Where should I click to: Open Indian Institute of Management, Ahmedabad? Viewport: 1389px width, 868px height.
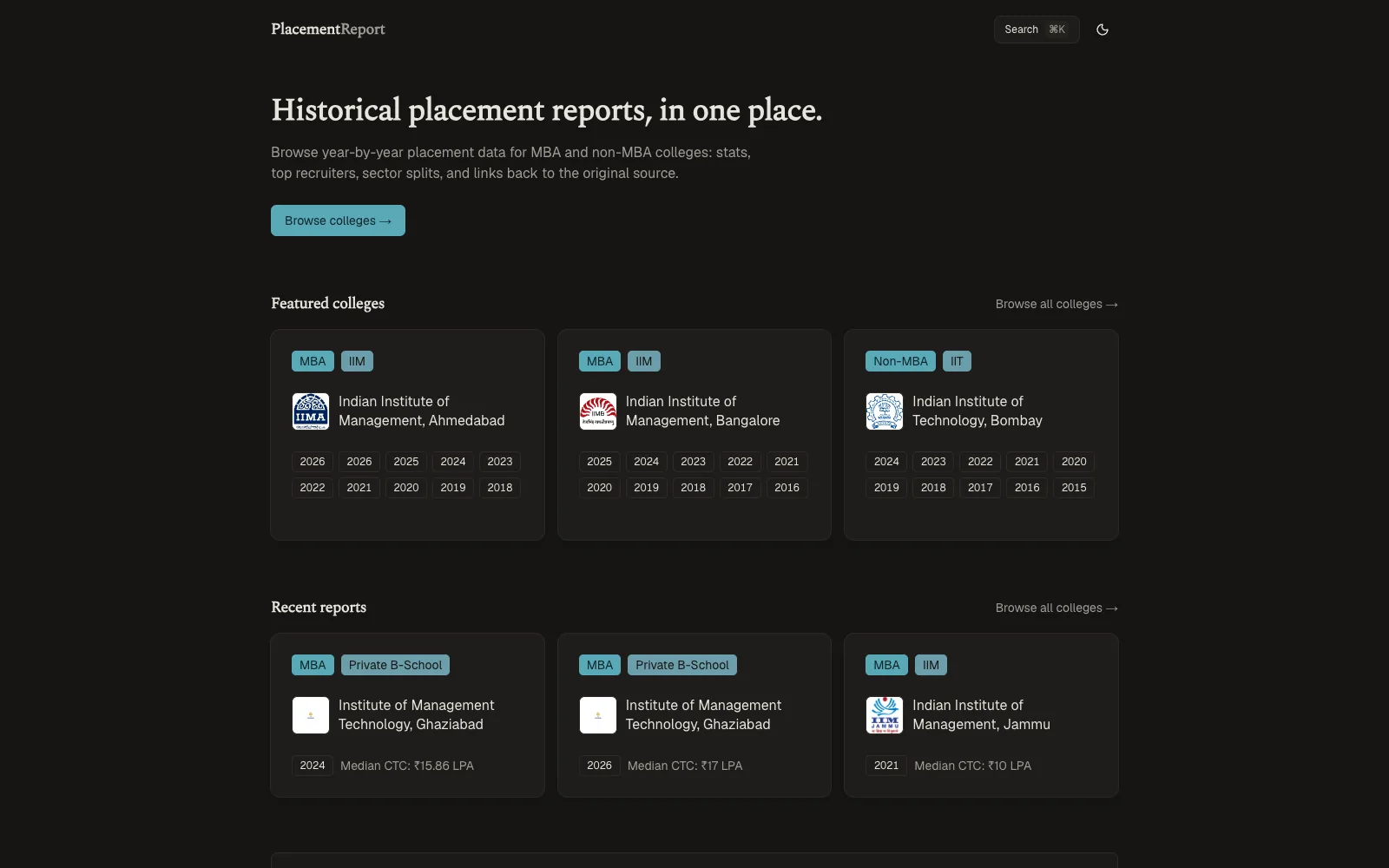422,411
